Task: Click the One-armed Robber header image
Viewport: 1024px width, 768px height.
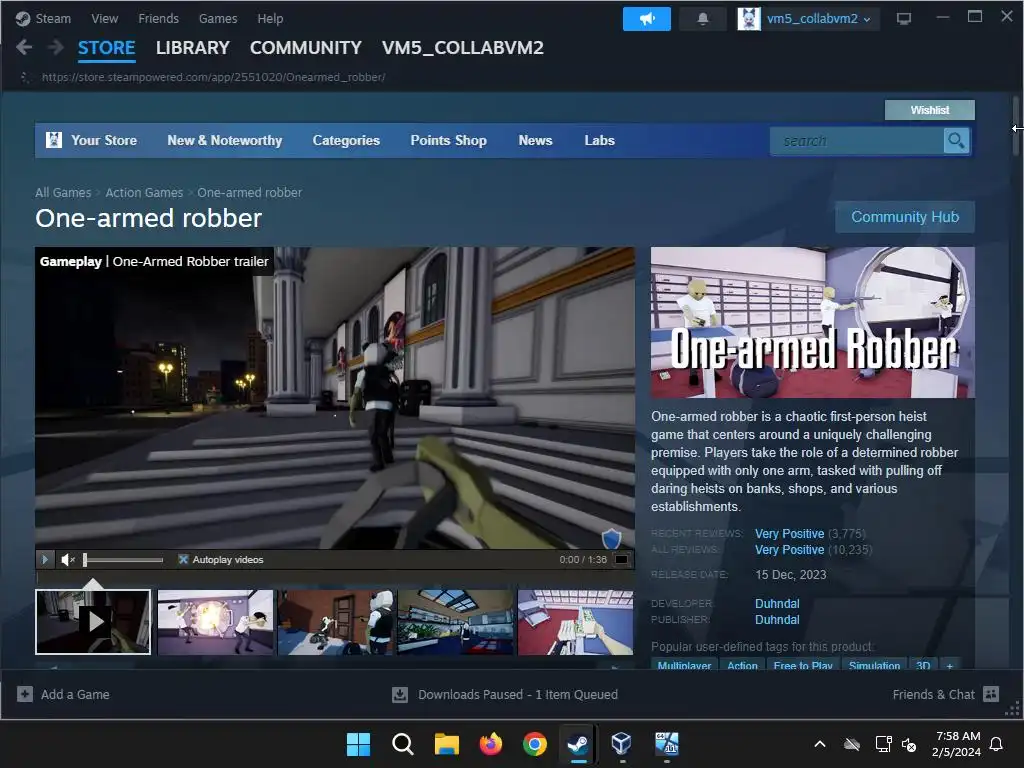Action: [x=812, y=322]
